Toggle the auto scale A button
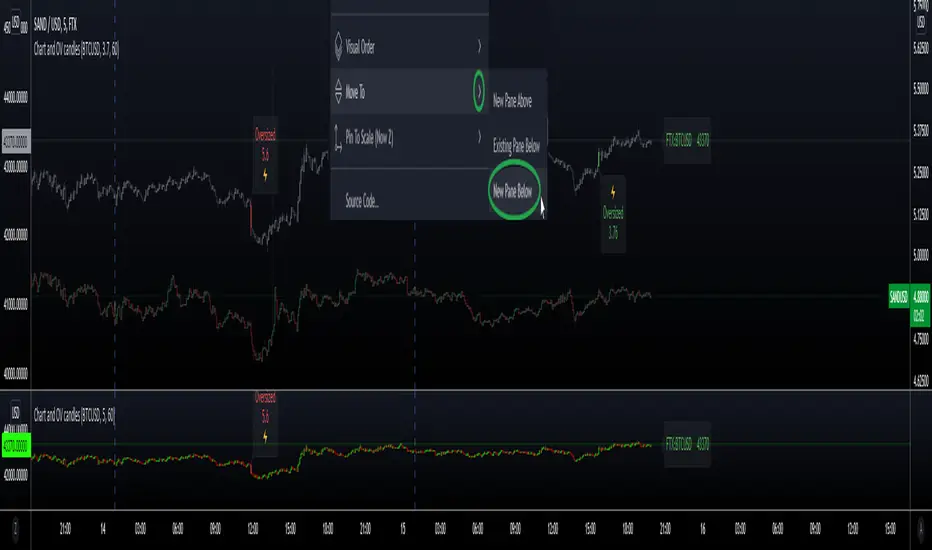This screenshot has width=932, height=550. click(921, 528)
